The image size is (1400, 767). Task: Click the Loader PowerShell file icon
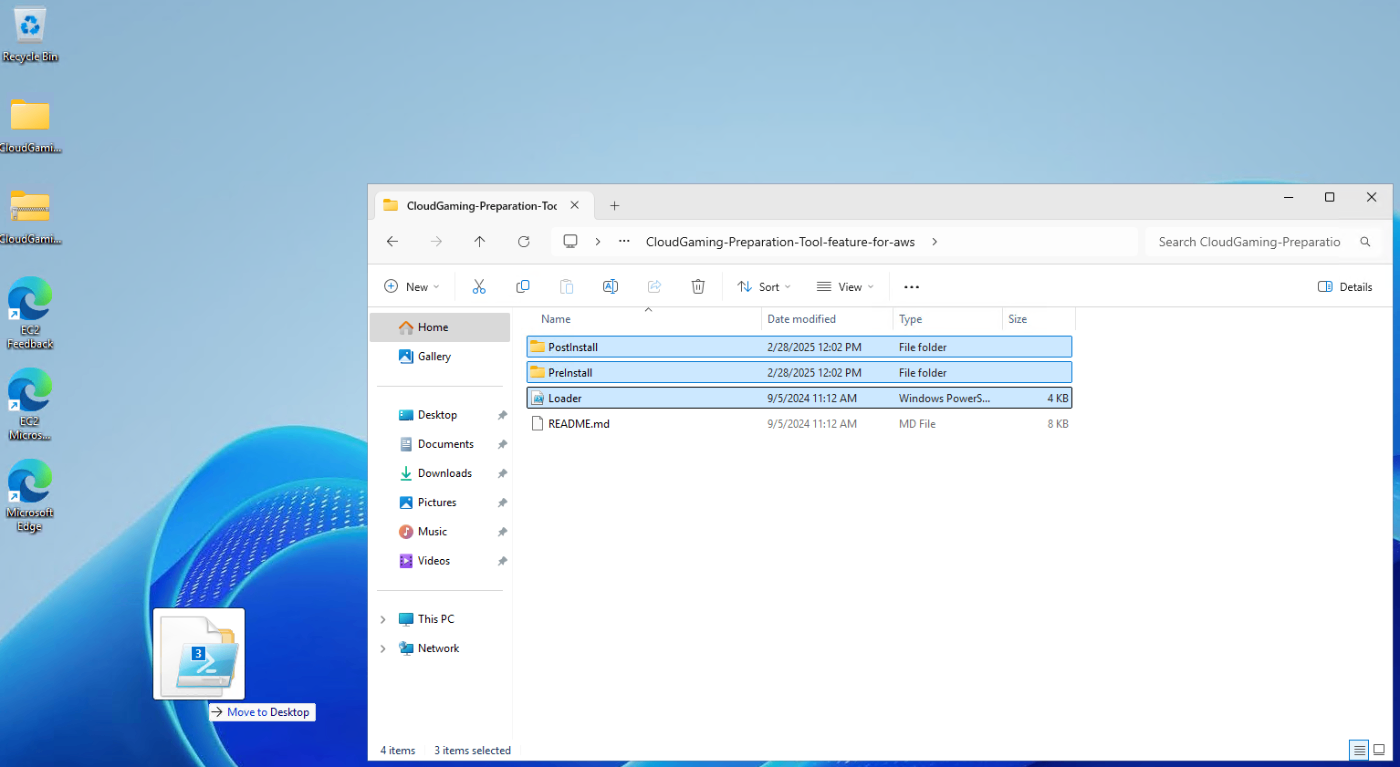pos(538,398)
